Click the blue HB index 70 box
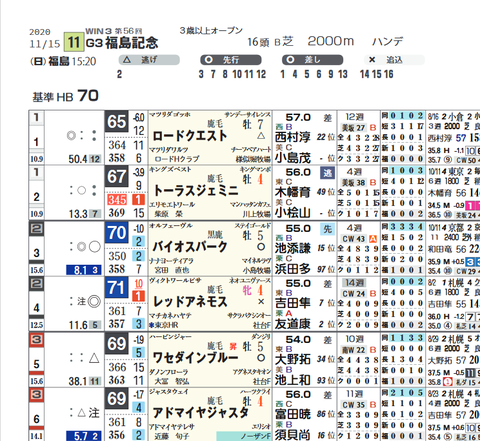This screenshot has height=441, width=480. click(117, 233)
